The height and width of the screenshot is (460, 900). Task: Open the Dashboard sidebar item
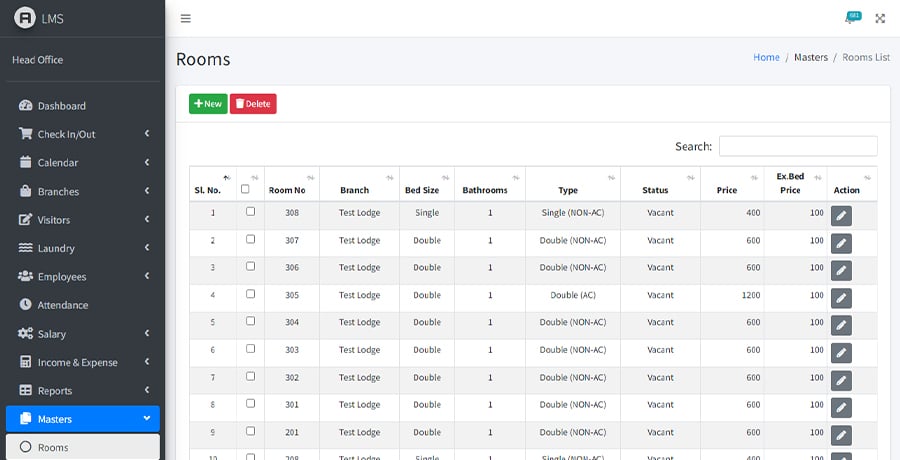point(61,106)
